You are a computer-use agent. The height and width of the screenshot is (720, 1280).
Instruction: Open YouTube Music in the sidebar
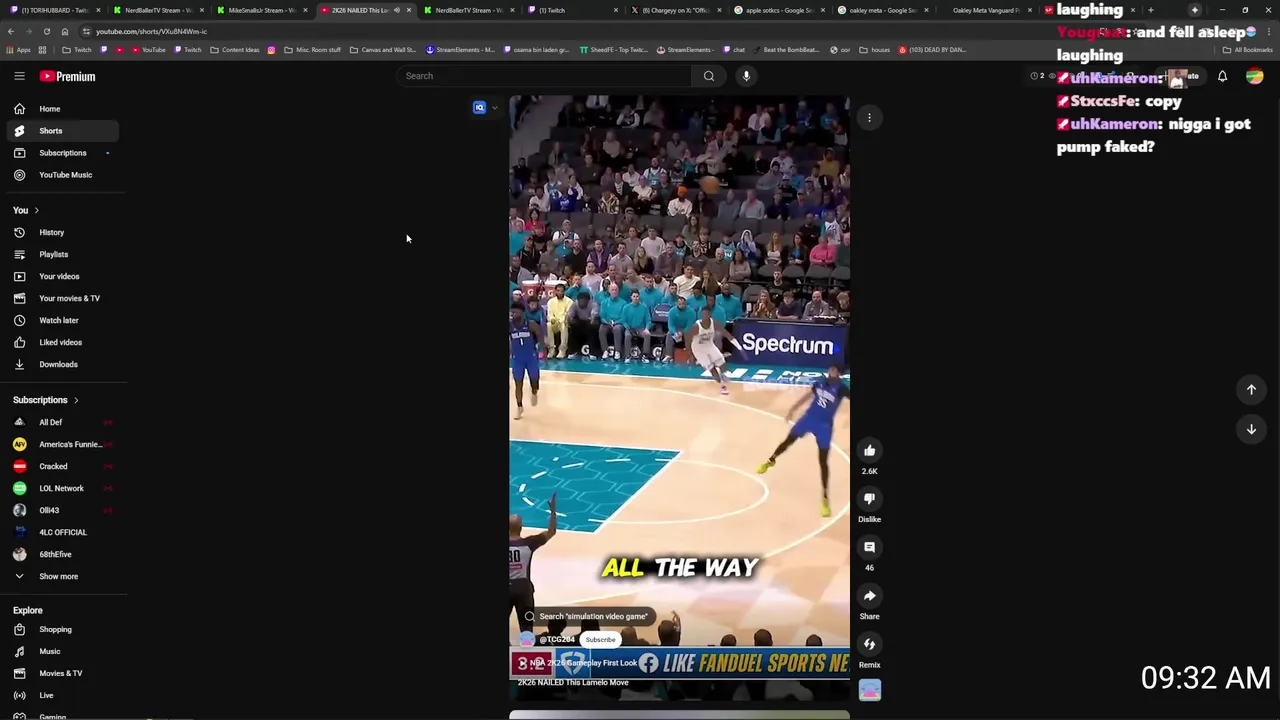pos(63,175)
